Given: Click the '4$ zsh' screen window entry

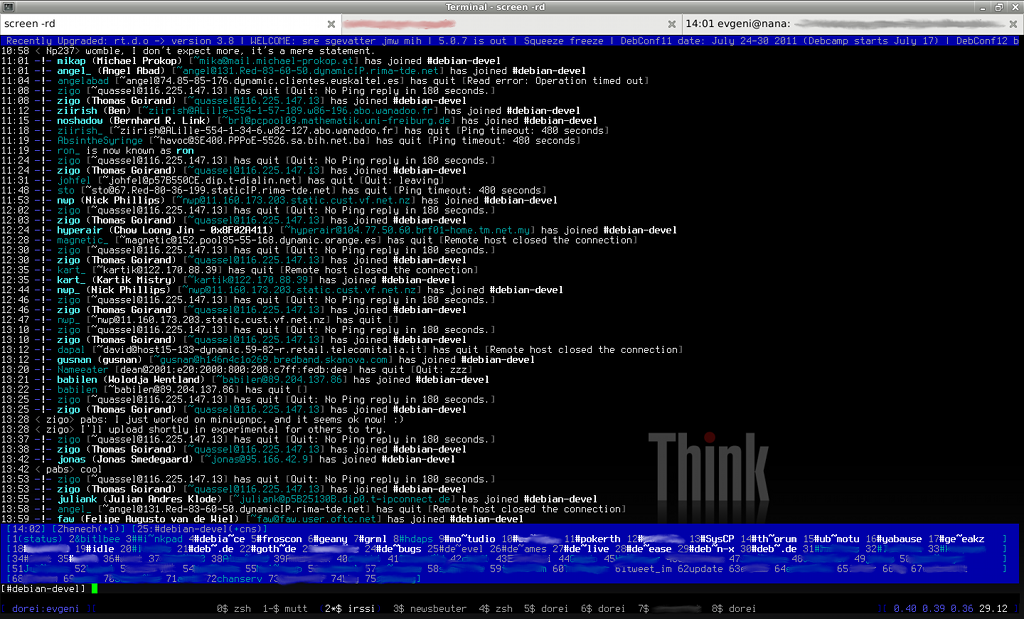Looking at the screenshot, I should click(496, 609).
